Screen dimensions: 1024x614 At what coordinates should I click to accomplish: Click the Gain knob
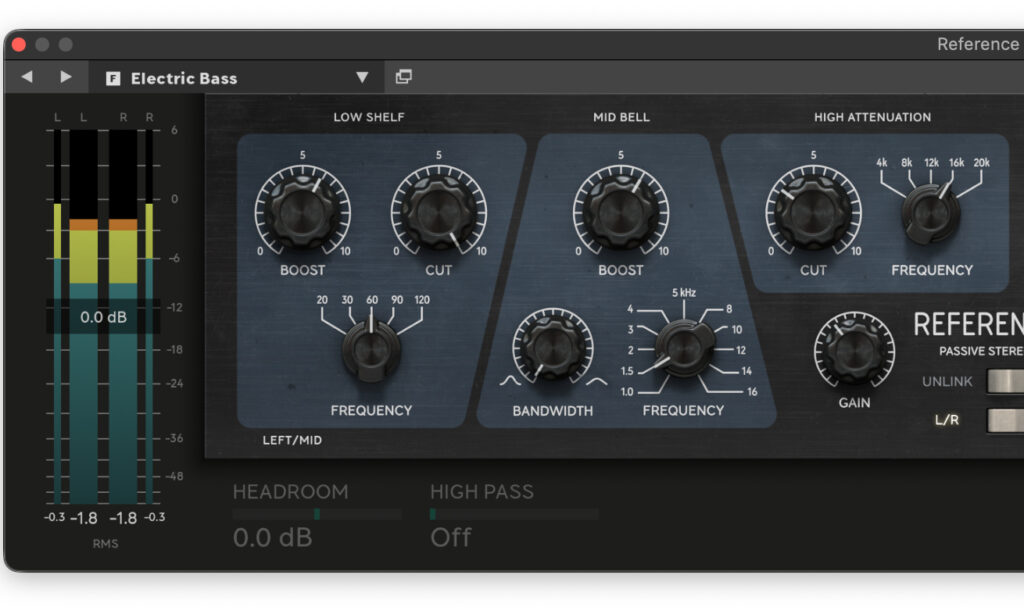(854, 351)
